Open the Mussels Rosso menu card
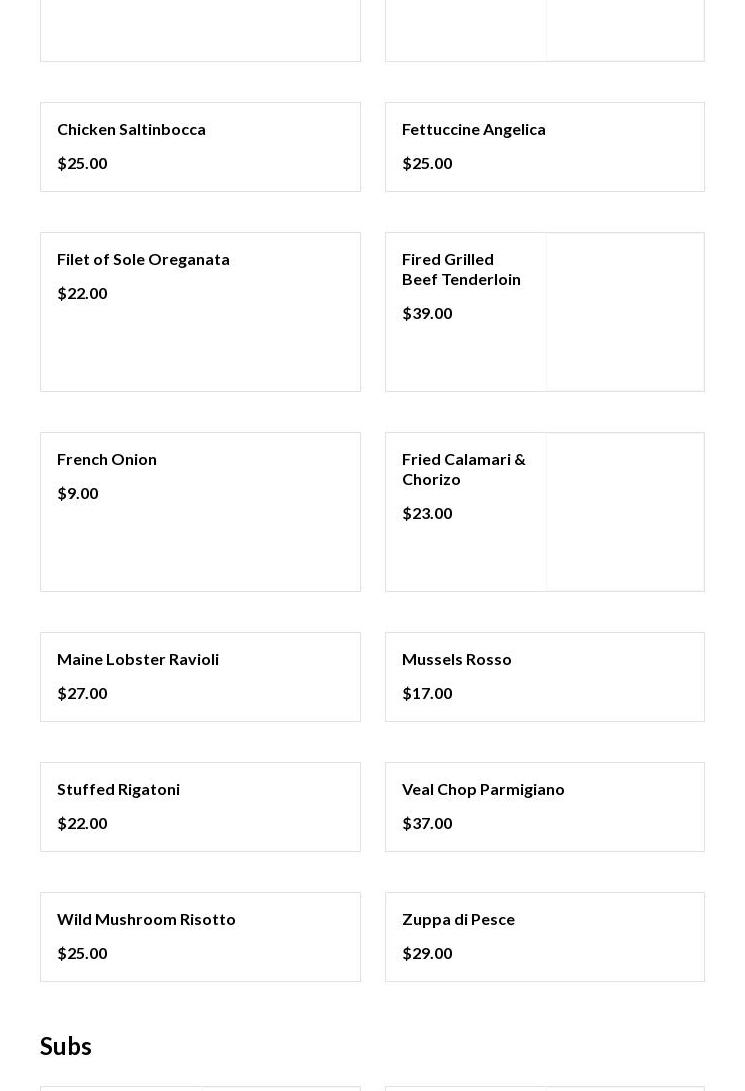Viewport: 745px width, 1091px height. 457,659
